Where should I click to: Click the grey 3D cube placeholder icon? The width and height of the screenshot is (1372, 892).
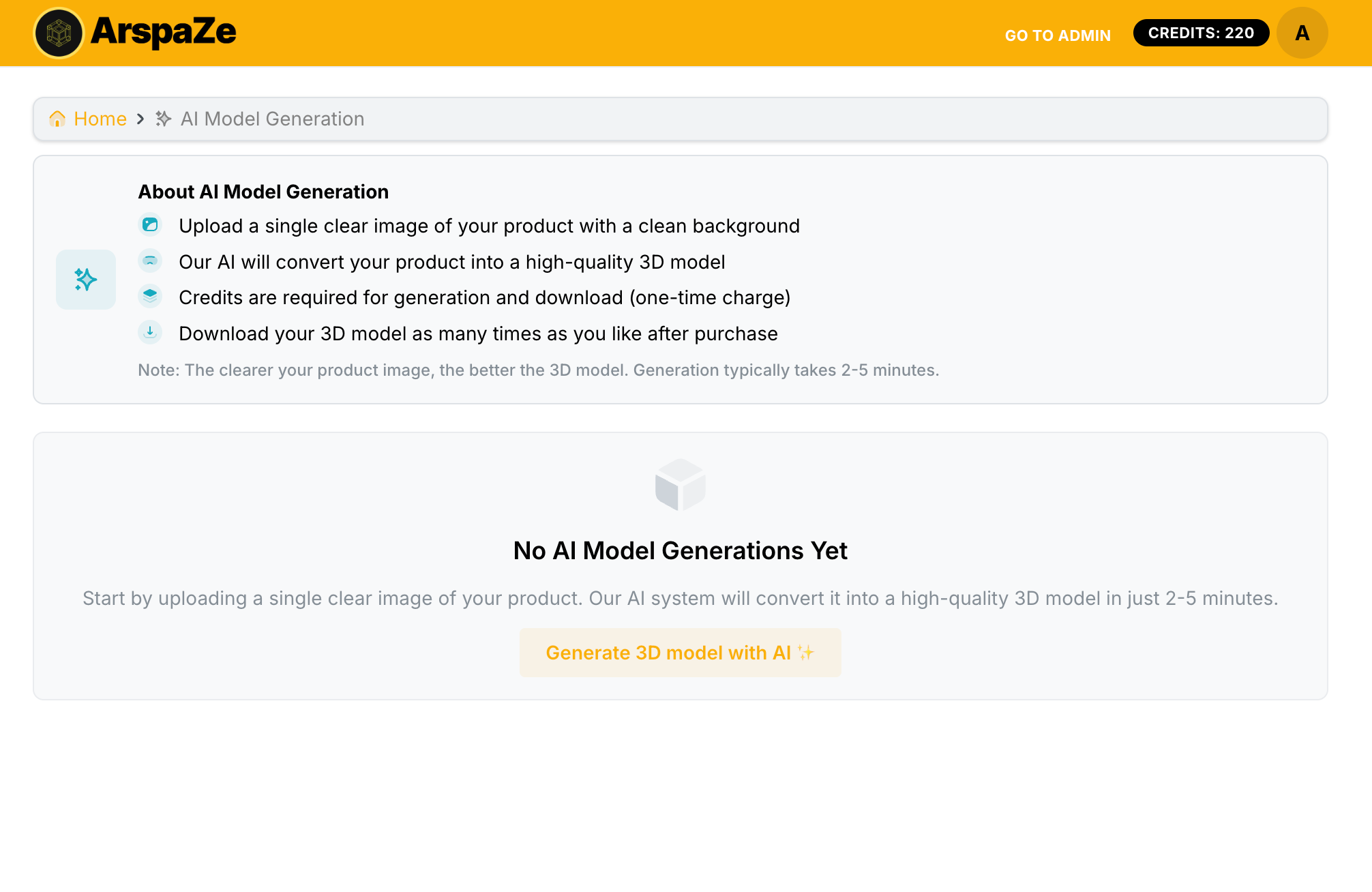pos(680,484)
